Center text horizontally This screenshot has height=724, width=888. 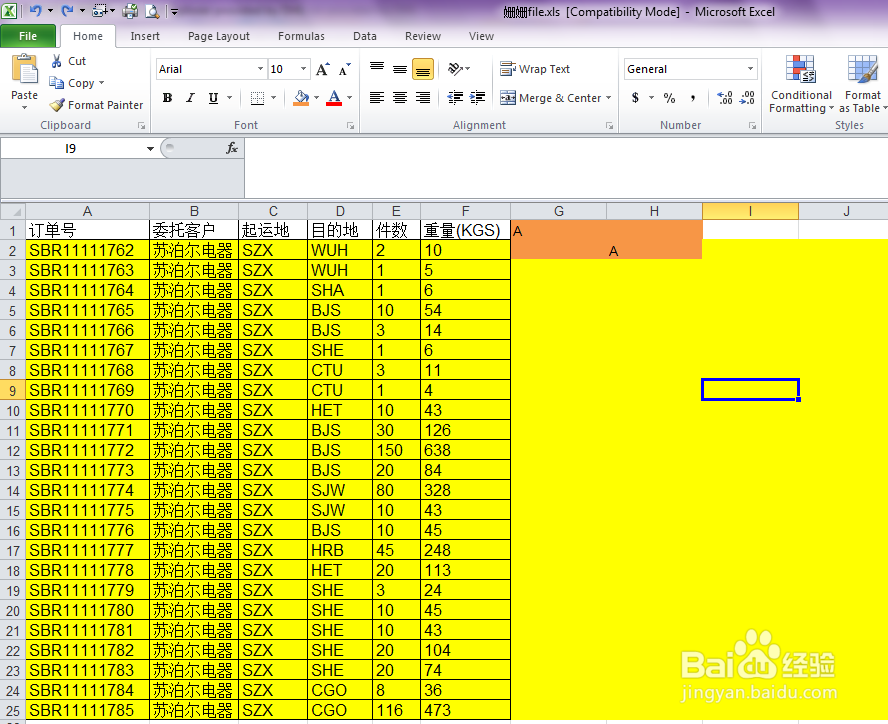pyautogui.click(x=400, y=97)
